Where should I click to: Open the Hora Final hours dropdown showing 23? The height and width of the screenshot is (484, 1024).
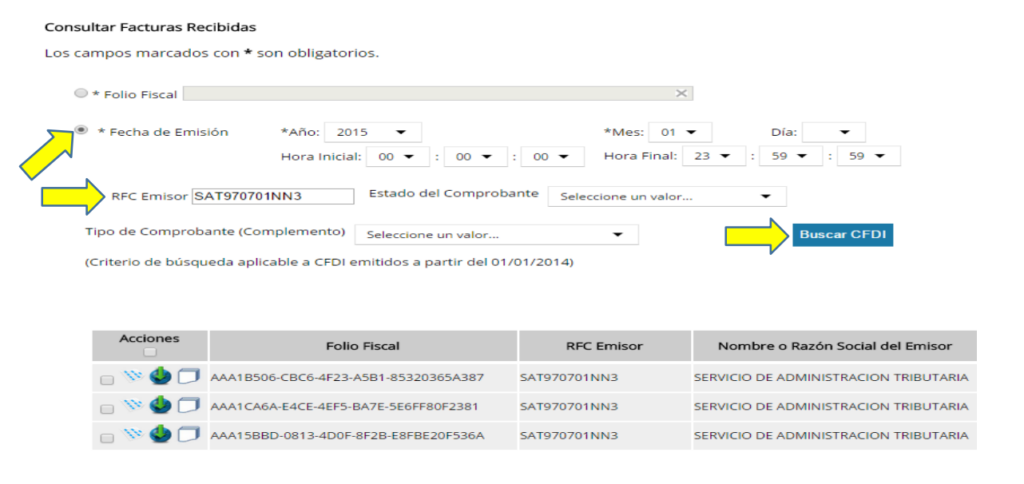[714, 156]
